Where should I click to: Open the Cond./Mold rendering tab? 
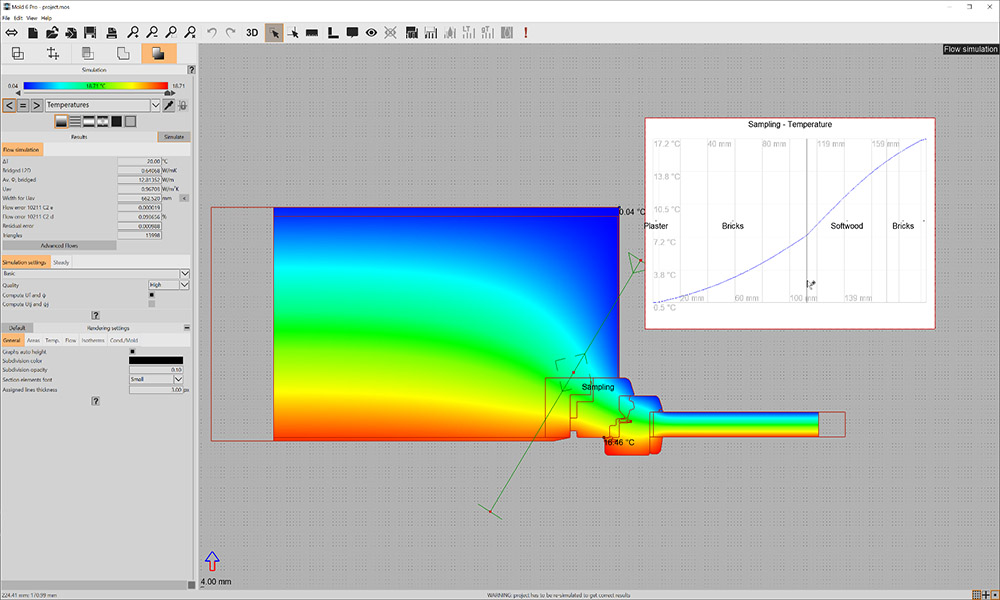coord(124,340)
